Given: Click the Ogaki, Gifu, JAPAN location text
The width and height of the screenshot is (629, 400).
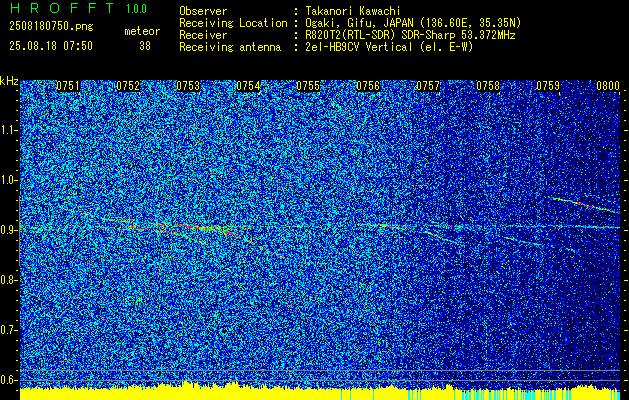Looking at the screenshot, I should coord(413,23).
